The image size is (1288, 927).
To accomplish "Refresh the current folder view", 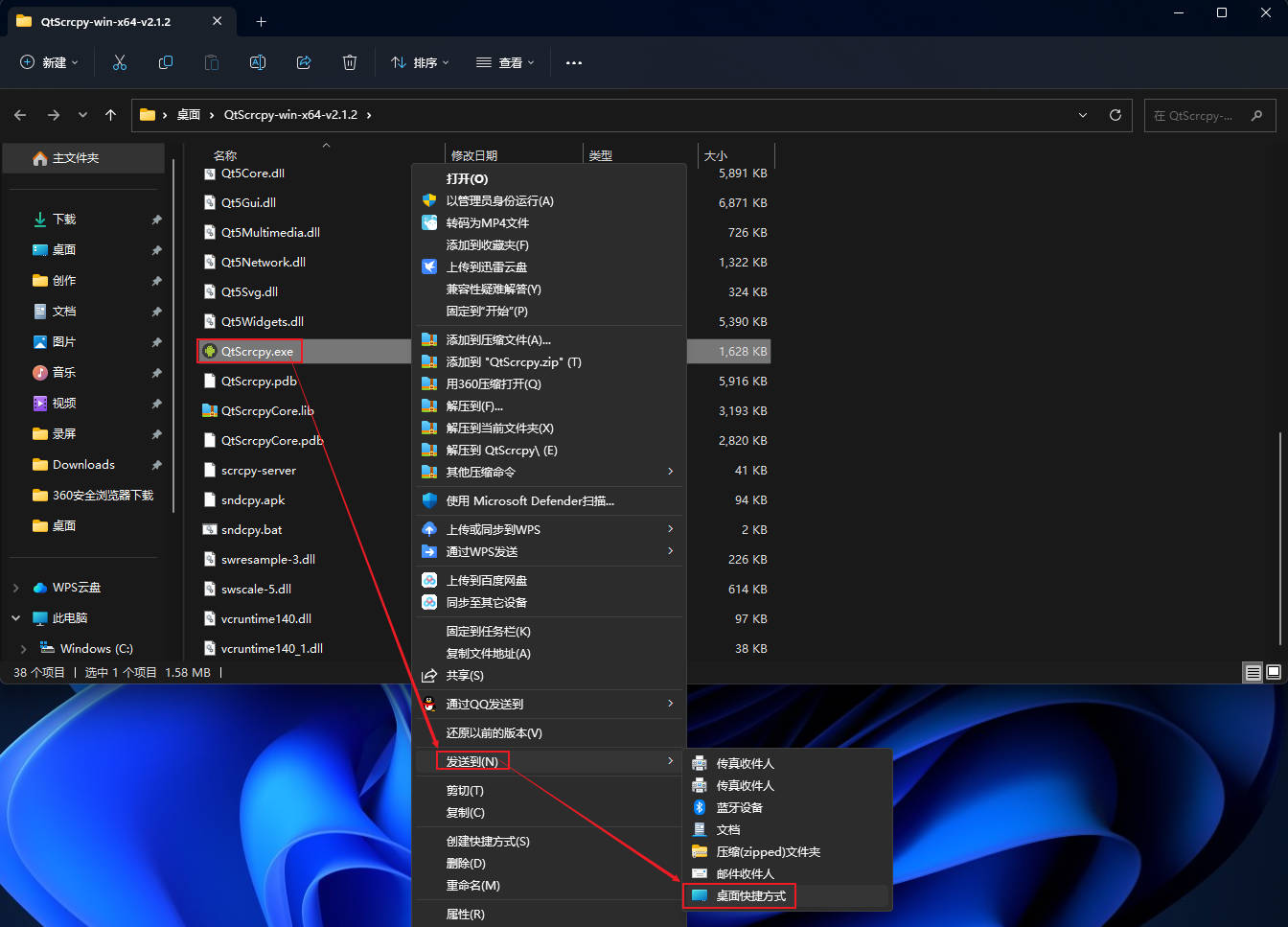I will pos(1115,115).
